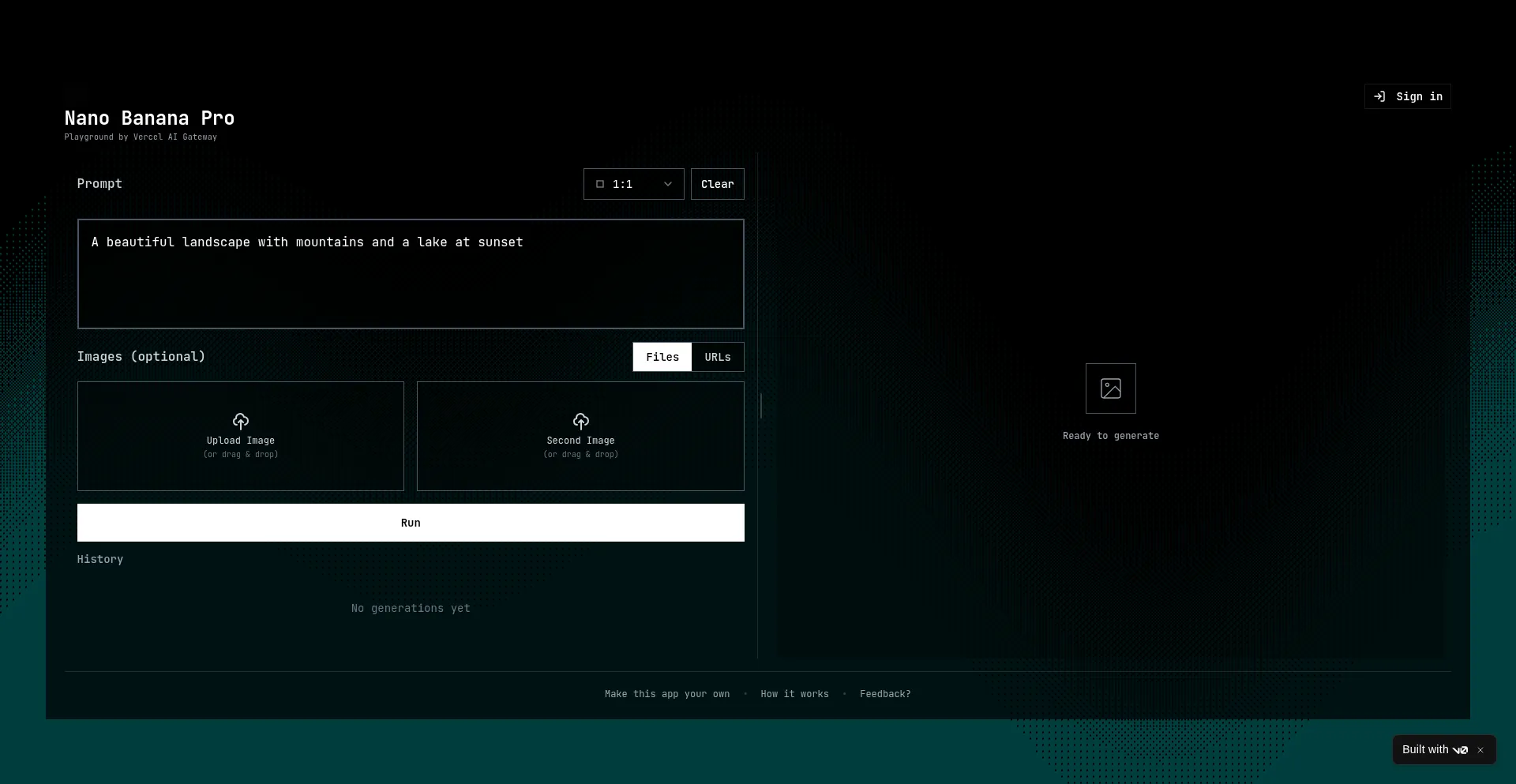This screenshot has width=1516, height=784.
Task: Click the v0 logo in the Built with badge
Action: (1460, 750)
